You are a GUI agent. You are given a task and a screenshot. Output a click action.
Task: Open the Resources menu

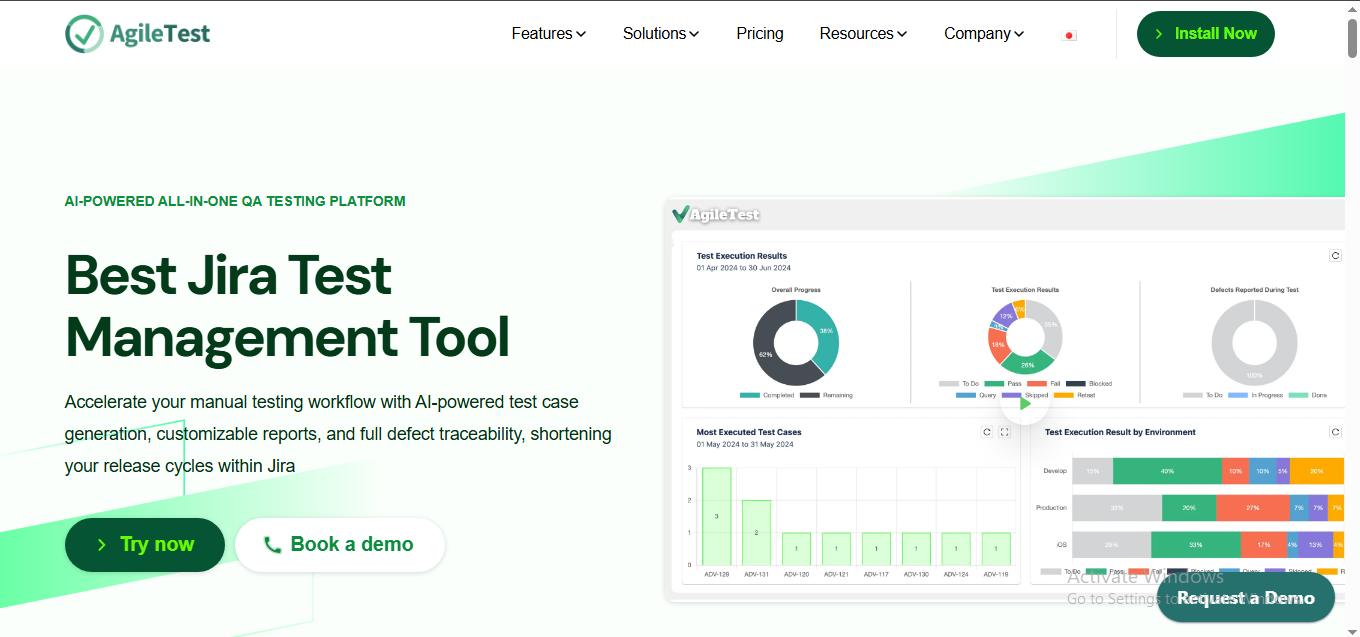[862, 33]
